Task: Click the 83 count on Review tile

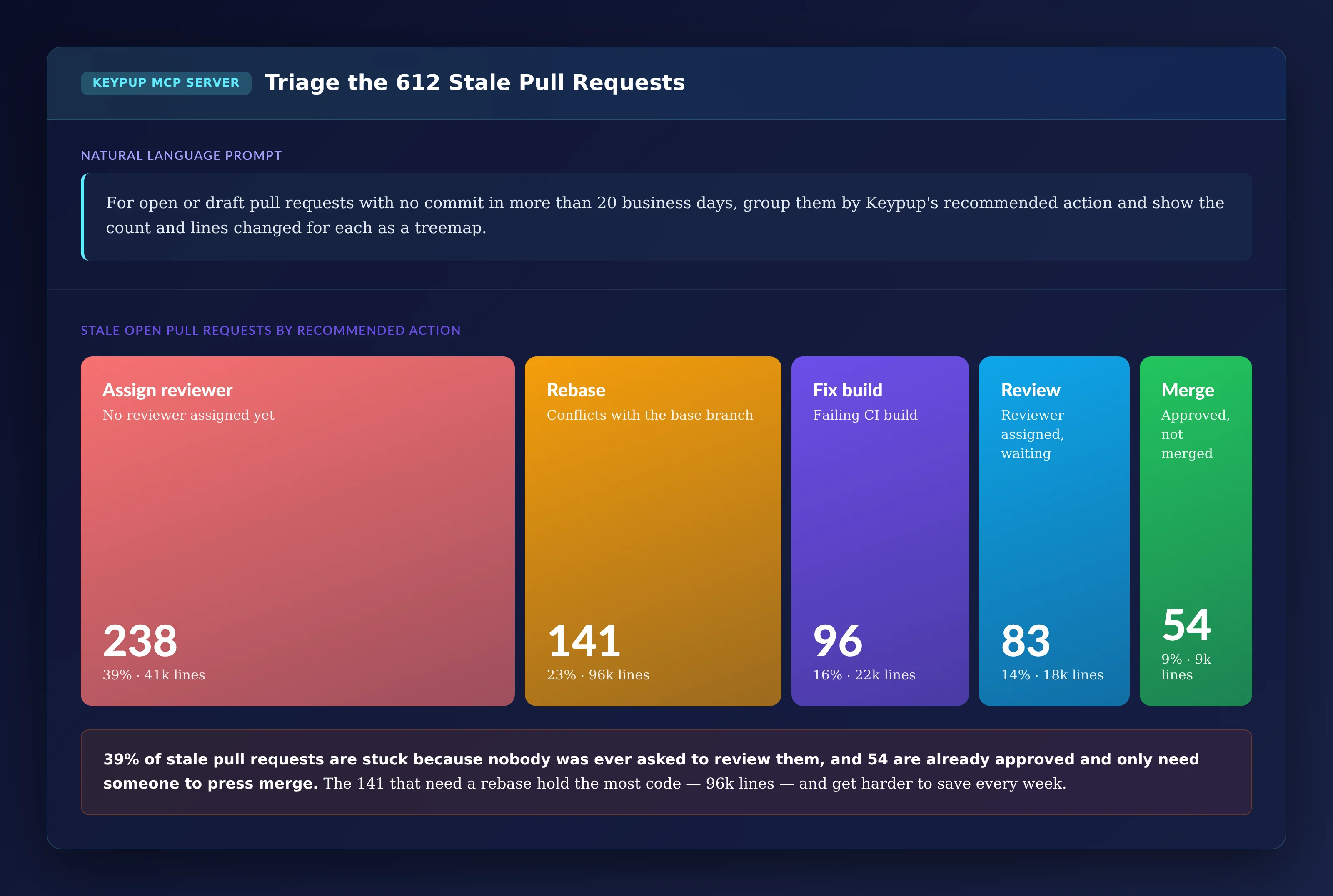Action: coord(1026,640)
